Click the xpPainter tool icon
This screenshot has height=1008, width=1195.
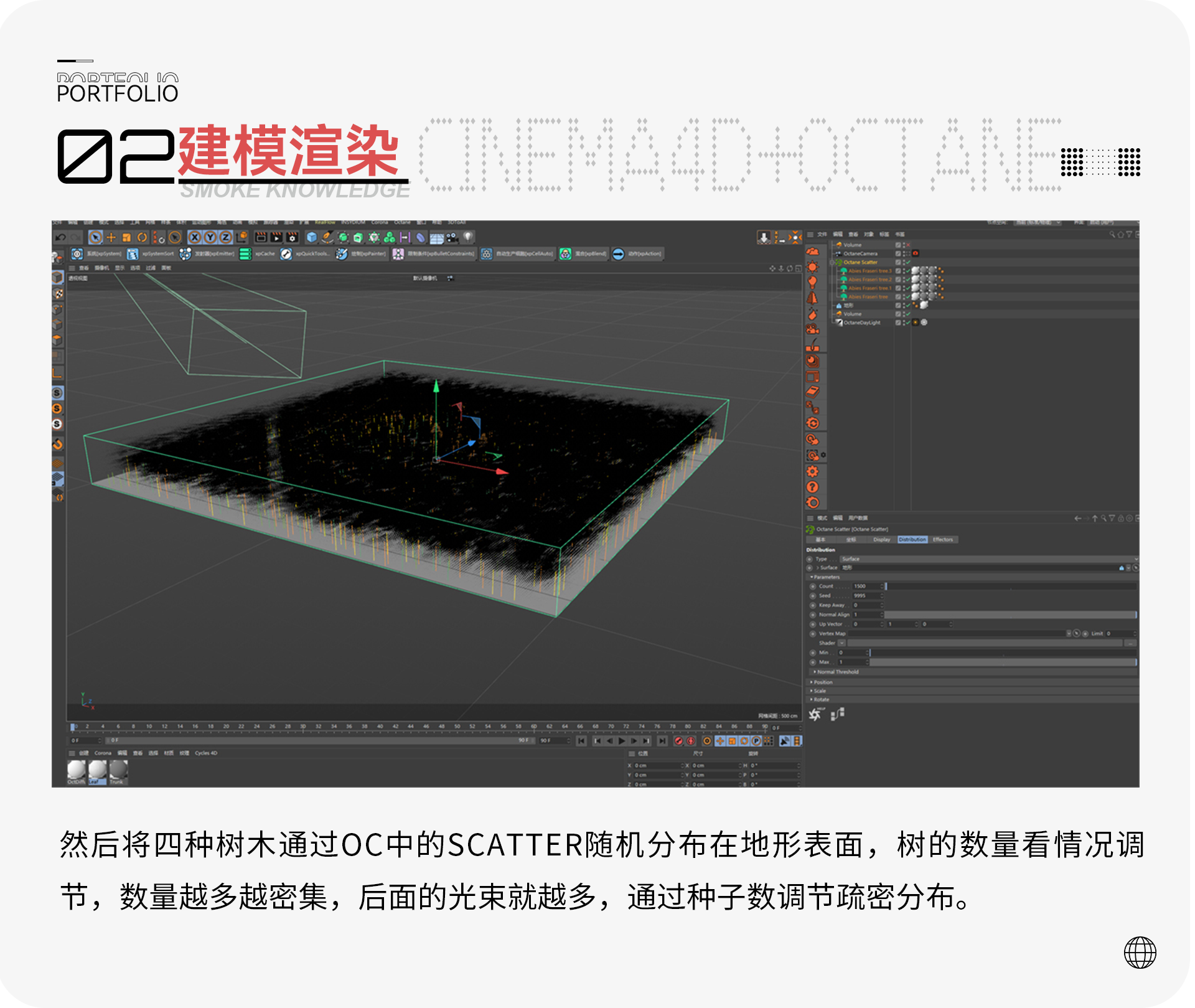point(342,254)
